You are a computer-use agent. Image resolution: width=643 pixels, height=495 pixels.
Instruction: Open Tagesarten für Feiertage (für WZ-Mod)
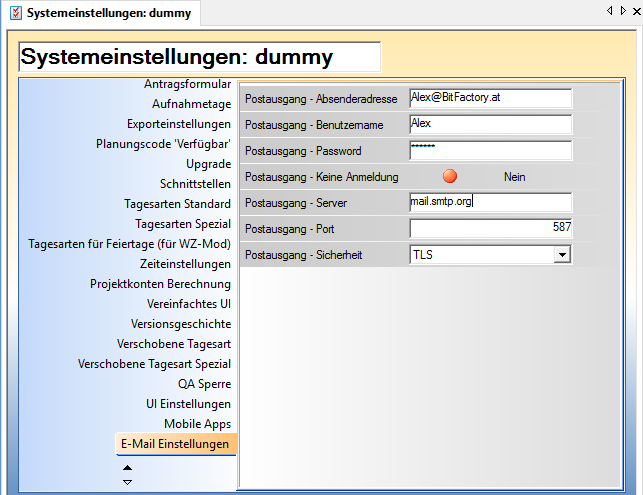[130, 244]
